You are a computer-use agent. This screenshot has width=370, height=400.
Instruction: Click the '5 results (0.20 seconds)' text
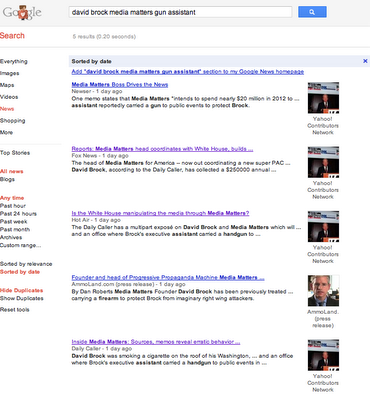pyautogui.click(x=104, y=37)
